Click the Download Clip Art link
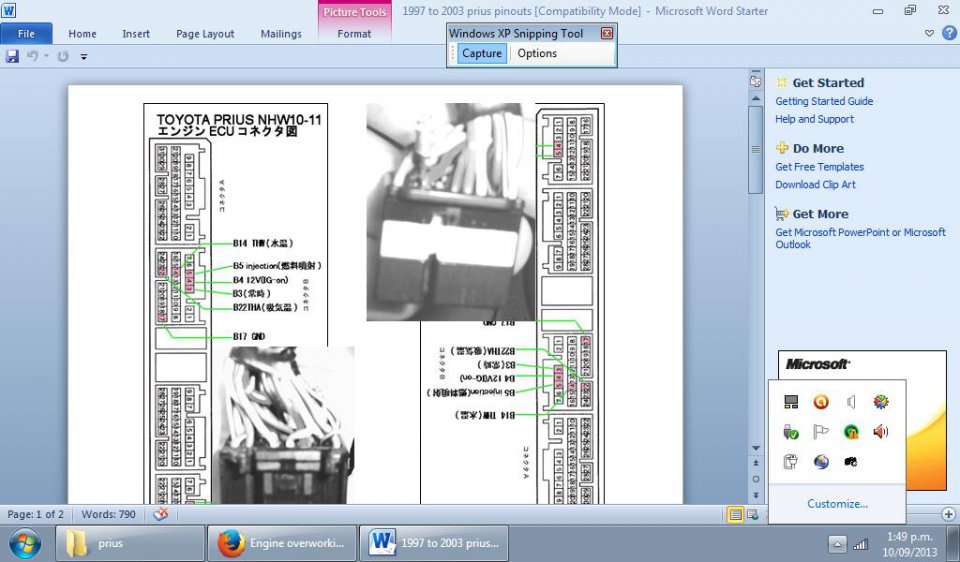The height and width of the screenshot is (562, 960). pos(815,184)
